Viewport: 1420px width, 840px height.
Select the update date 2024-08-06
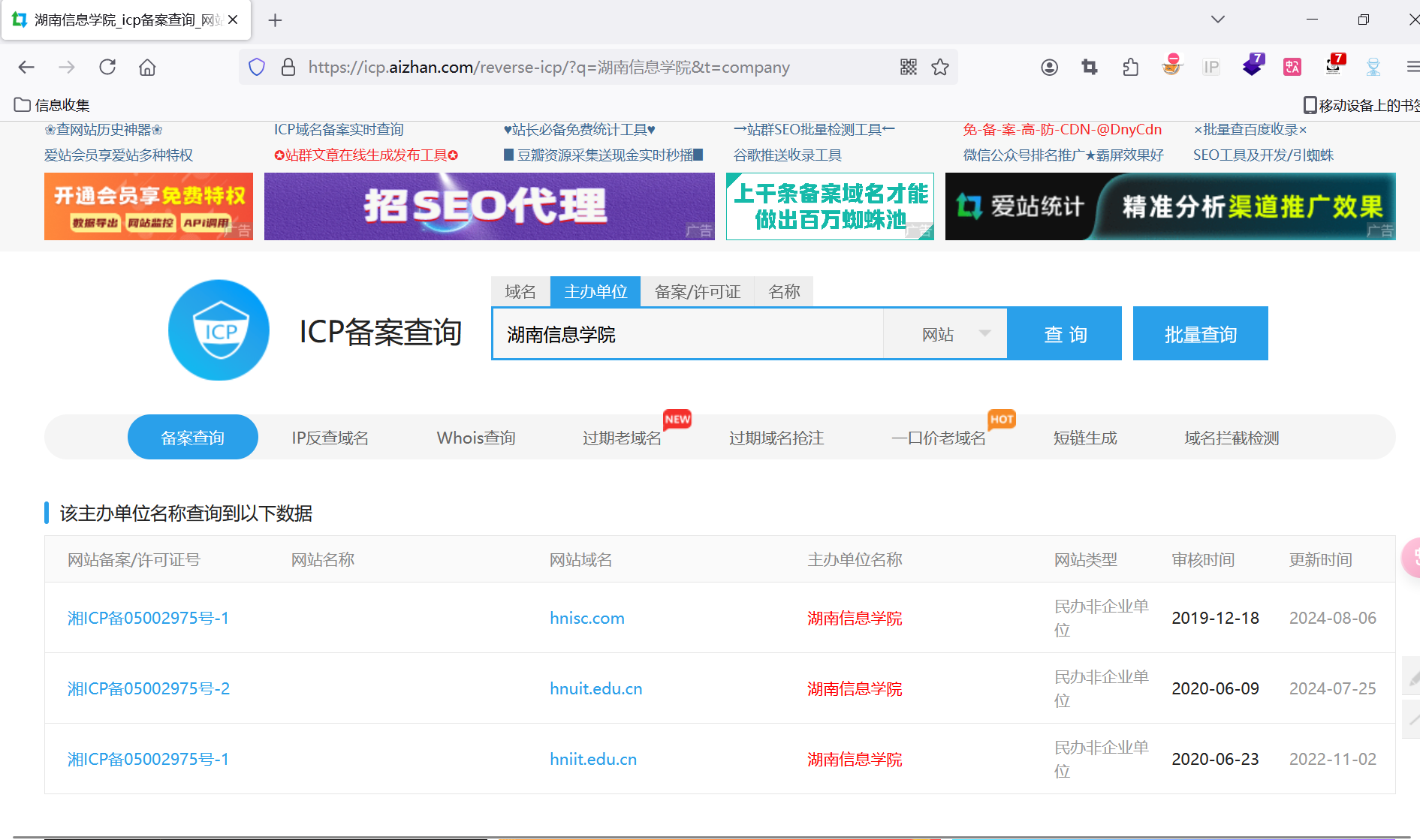(1333, 618)
